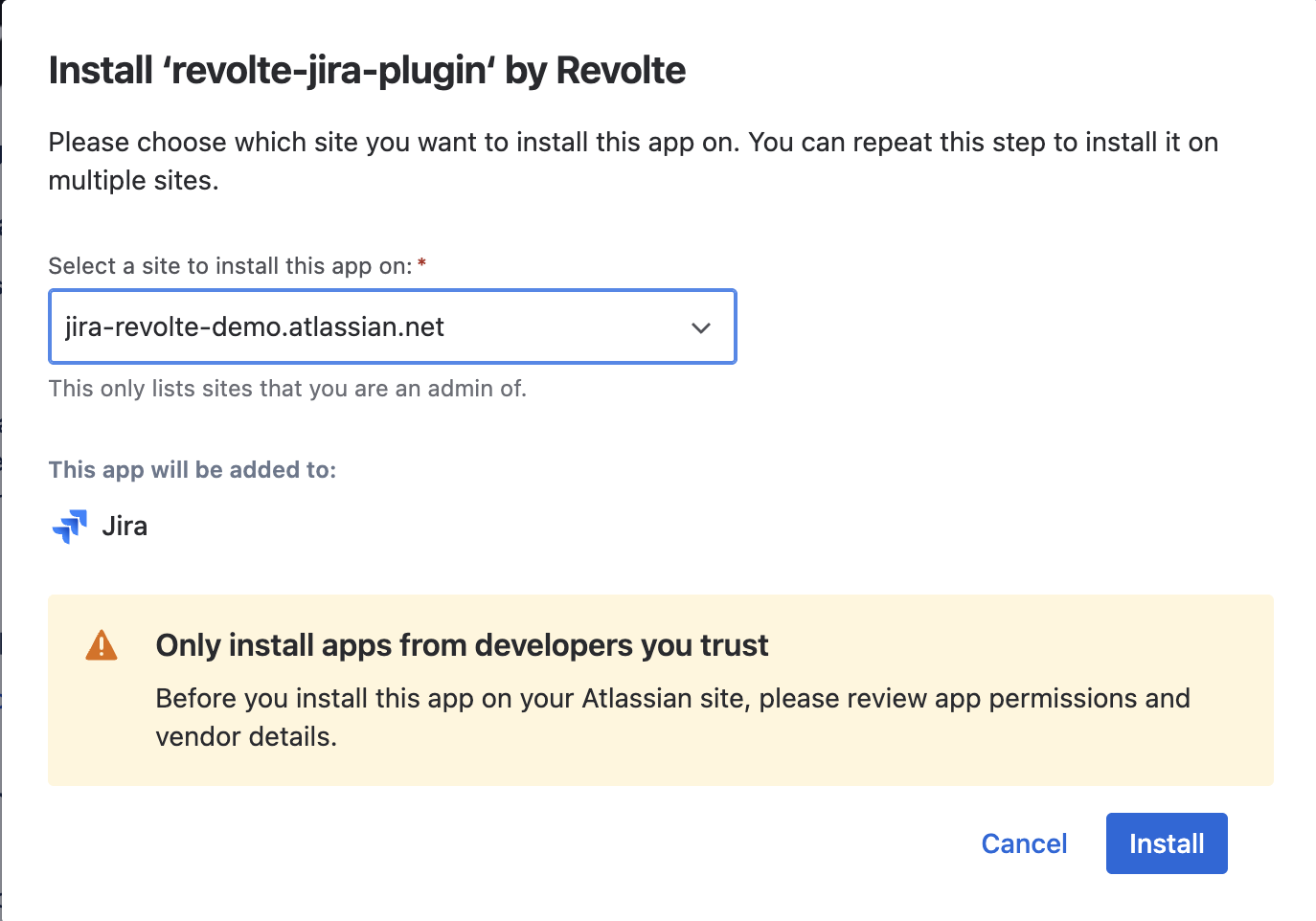The image size is (1316, 921).
Task: Click the red required-field asterisk
Action: [421, 263]
